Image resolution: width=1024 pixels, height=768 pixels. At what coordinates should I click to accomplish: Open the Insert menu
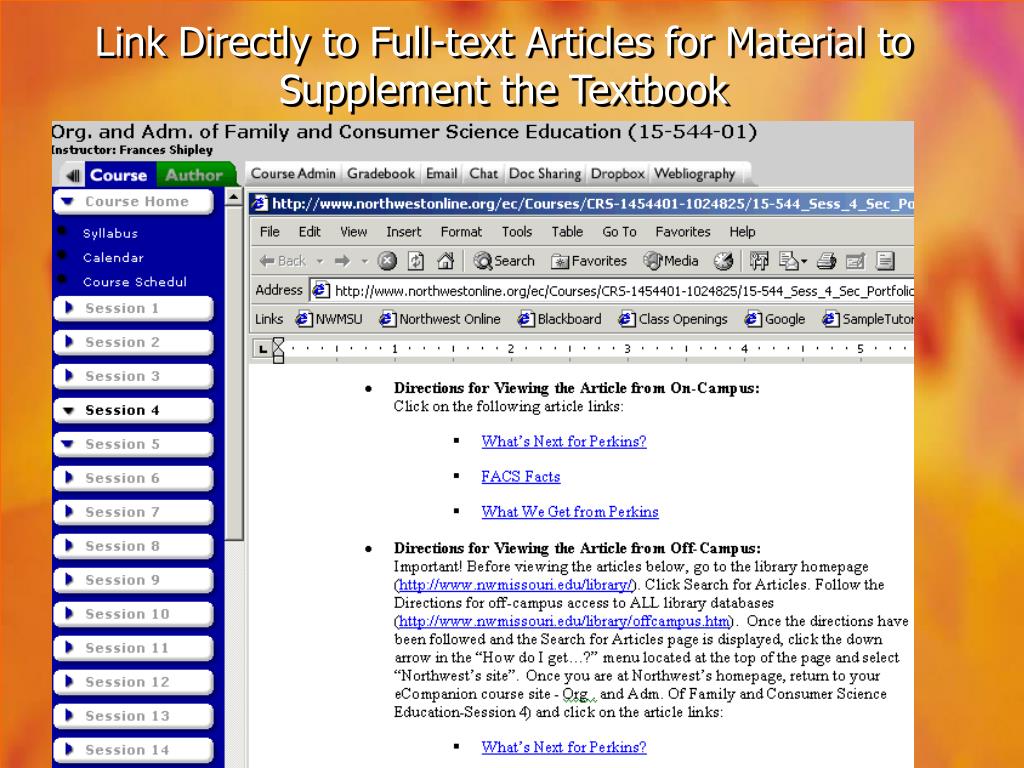[404, 231]
